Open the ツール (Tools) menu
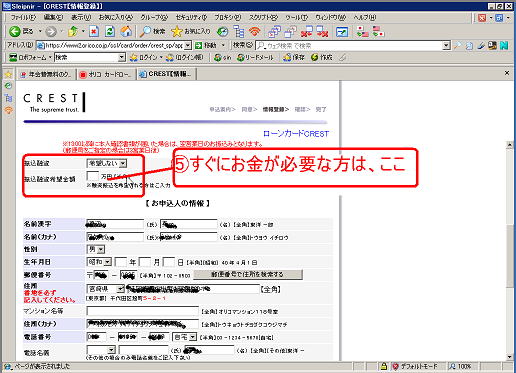Viewport: 516px width, 373px height. (296, 17)
